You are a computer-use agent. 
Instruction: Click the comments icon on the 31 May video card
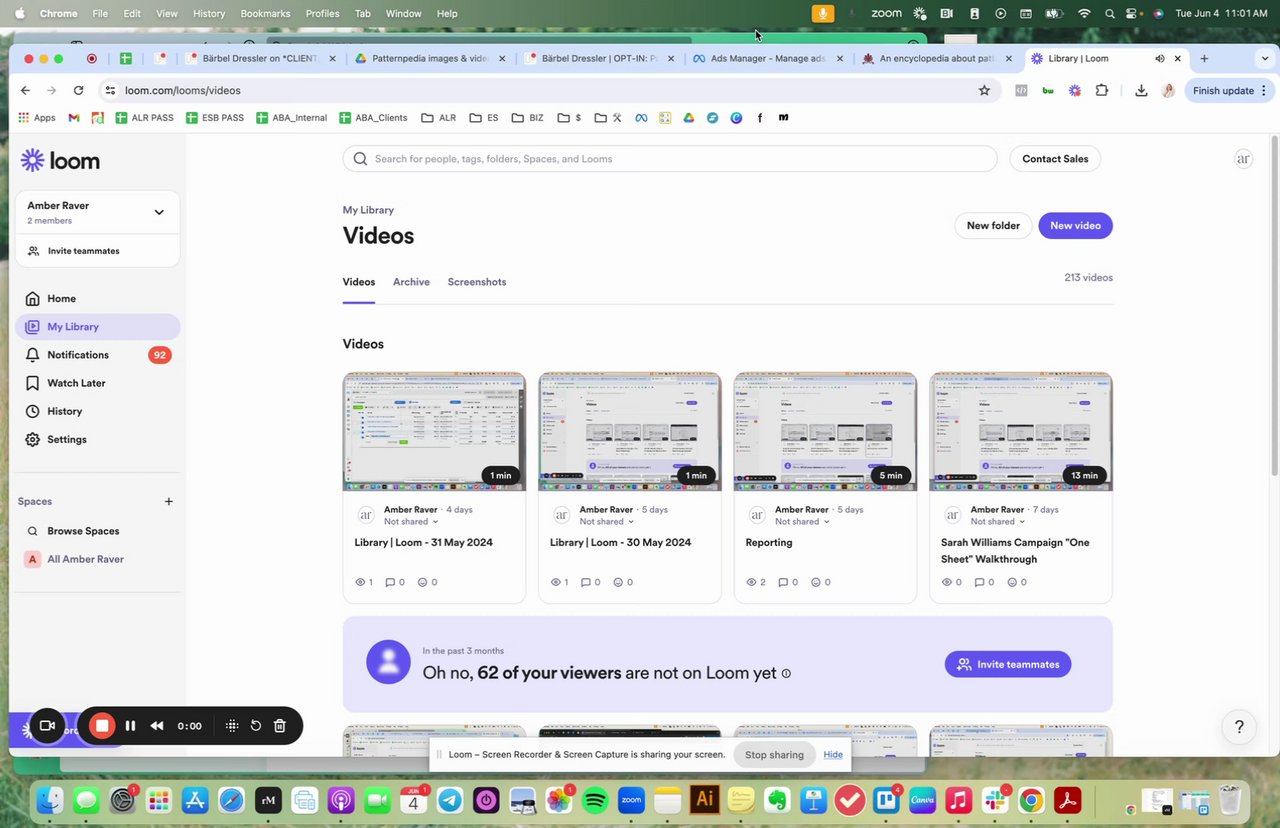coord(390,582)
